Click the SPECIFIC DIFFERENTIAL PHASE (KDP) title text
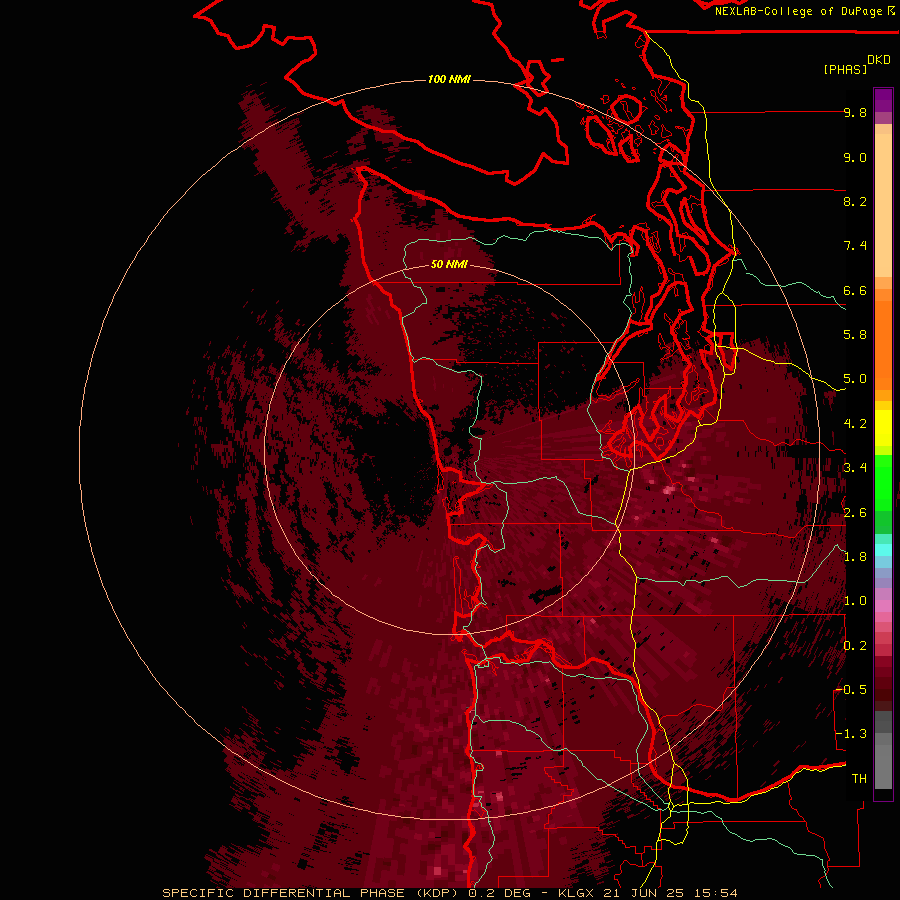The width and height of the screenshot is (900, 900). (310, 893)
